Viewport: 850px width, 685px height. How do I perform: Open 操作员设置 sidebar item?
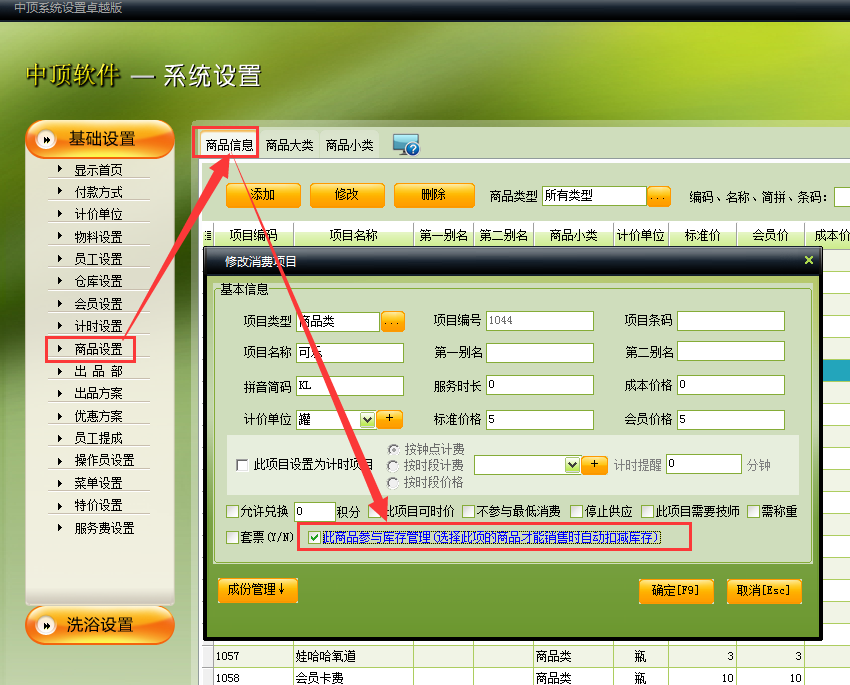[104, 460]
